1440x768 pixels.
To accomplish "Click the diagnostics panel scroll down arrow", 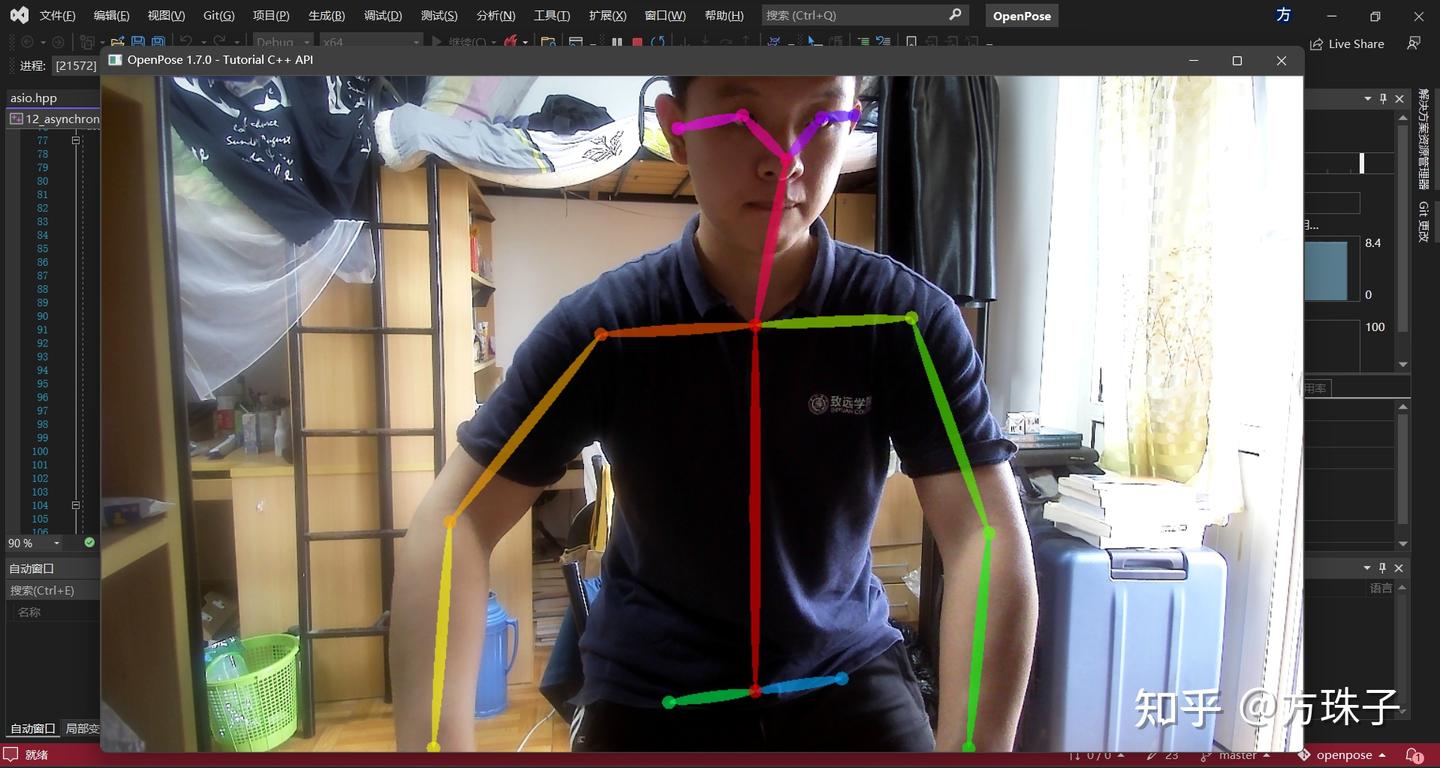I will point(1403,365).
